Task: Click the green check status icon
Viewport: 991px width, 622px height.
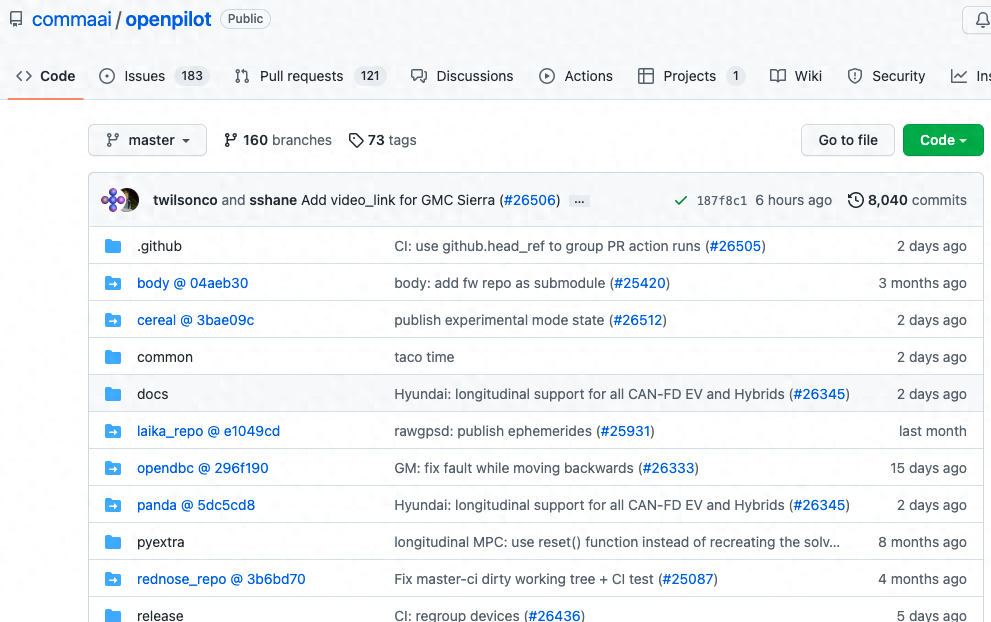Action: click(681, 200)
